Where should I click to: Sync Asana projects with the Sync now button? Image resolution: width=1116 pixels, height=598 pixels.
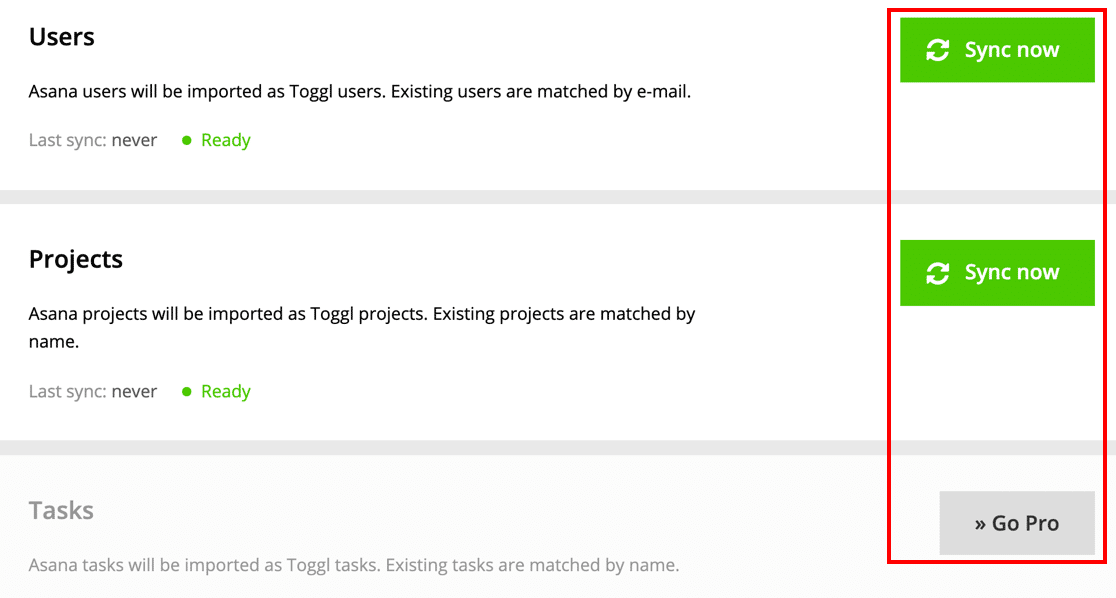pos(997,273)
